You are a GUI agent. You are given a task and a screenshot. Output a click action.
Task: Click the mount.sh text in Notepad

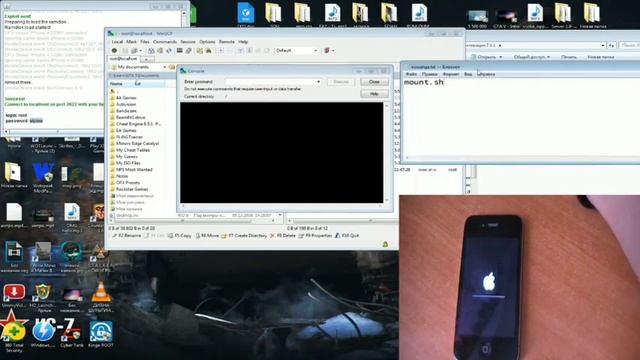[424, 82]
